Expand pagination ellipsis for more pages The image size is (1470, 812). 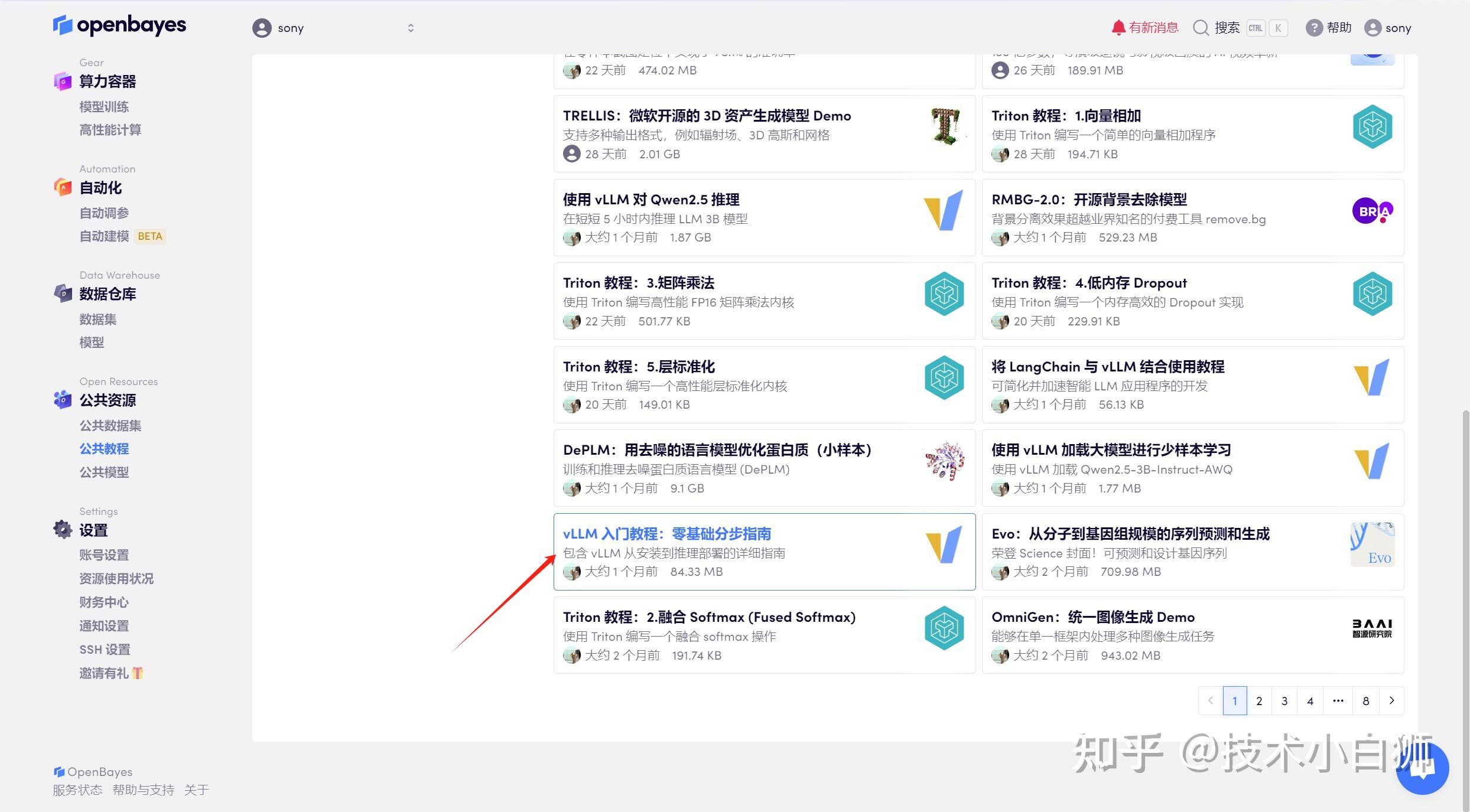click(x=1338, y=701)
